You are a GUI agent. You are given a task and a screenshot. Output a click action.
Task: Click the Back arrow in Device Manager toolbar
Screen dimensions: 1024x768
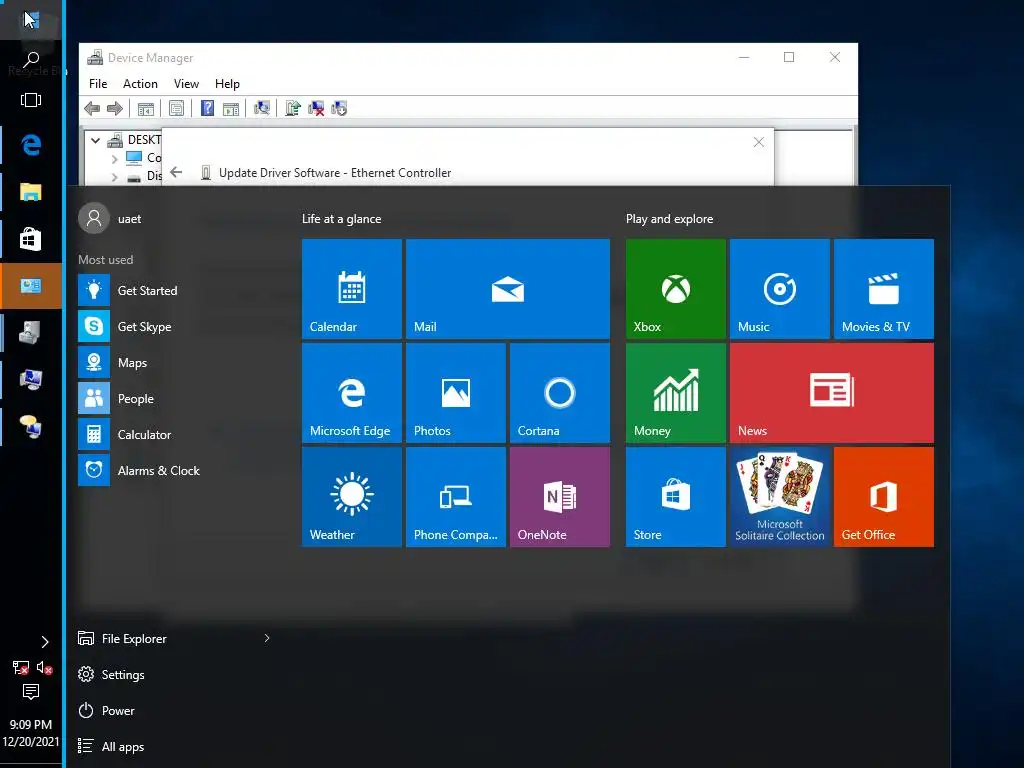[92, 108]
